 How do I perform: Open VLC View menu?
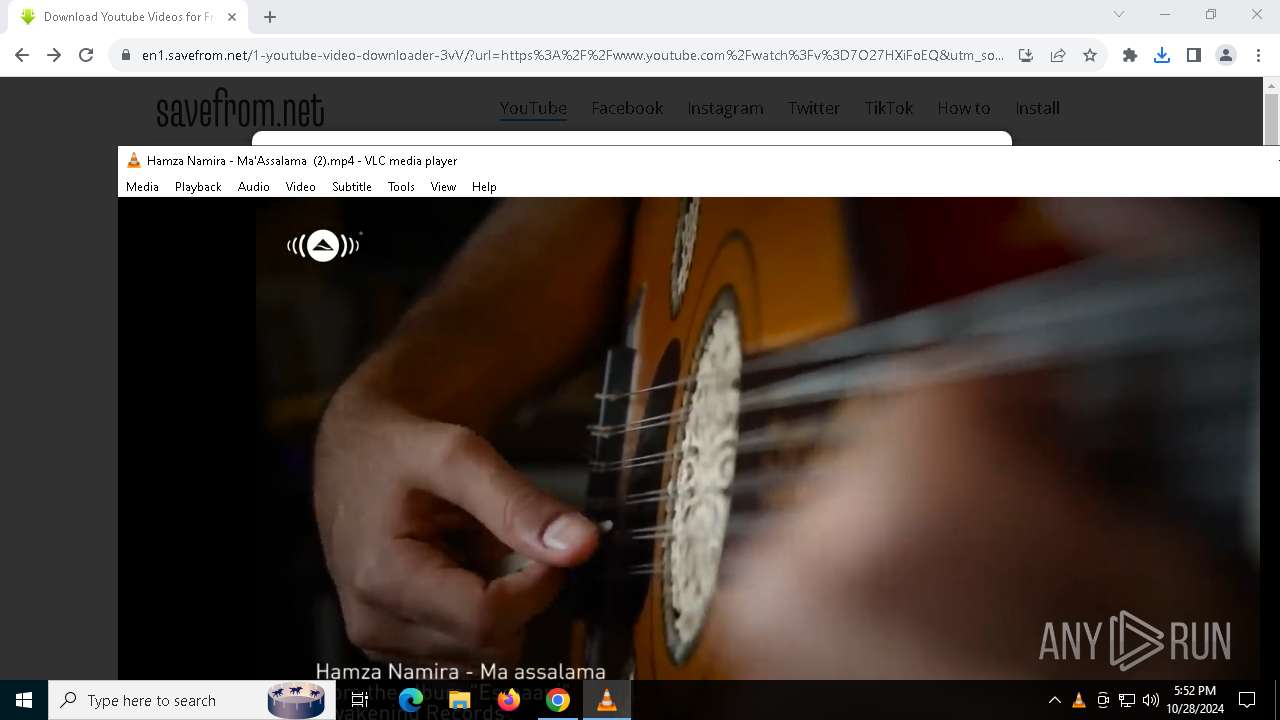click(443, 187)
